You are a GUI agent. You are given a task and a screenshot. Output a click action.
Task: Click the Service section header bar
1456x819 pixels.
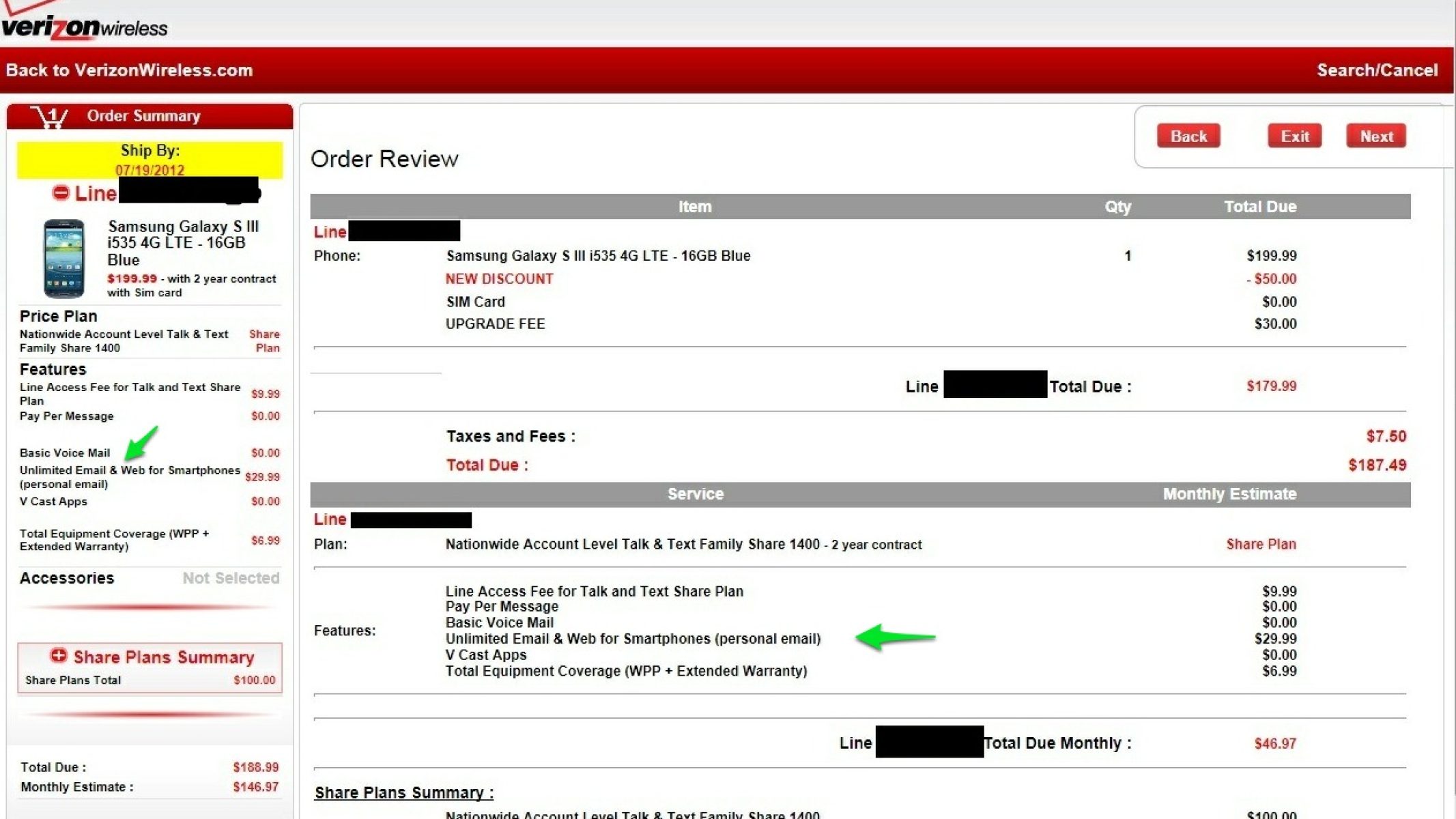694,494
